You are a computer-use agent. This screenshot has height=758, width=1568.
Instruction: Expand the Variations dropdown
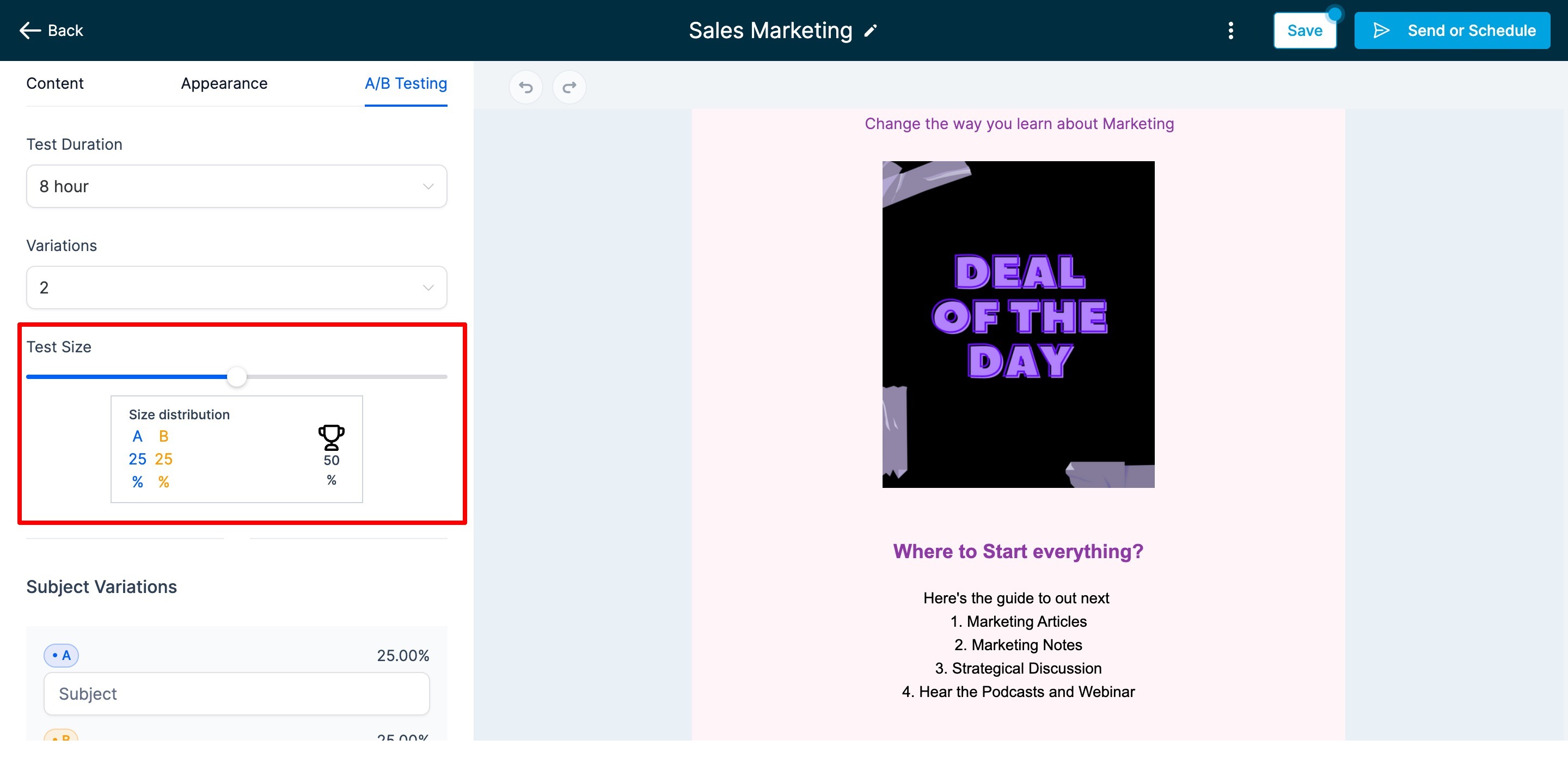236,287
